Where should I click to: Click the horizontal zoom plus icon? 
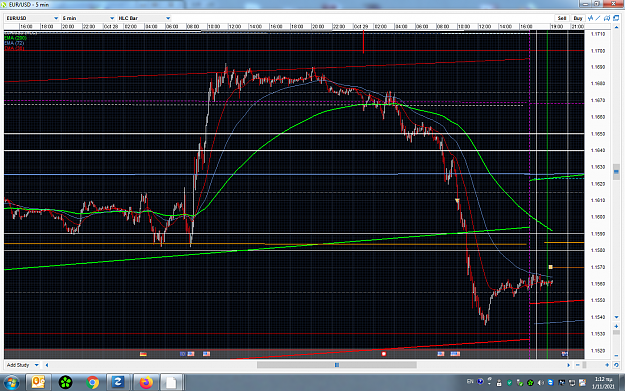[x=607, y=365]
